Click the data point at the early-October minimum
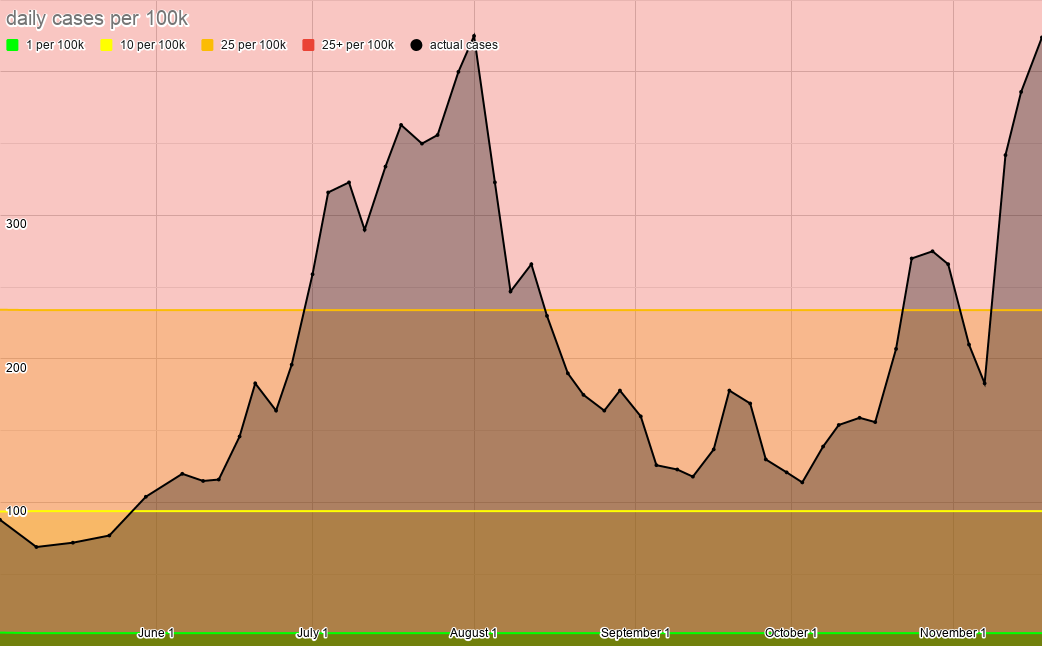 803,483
